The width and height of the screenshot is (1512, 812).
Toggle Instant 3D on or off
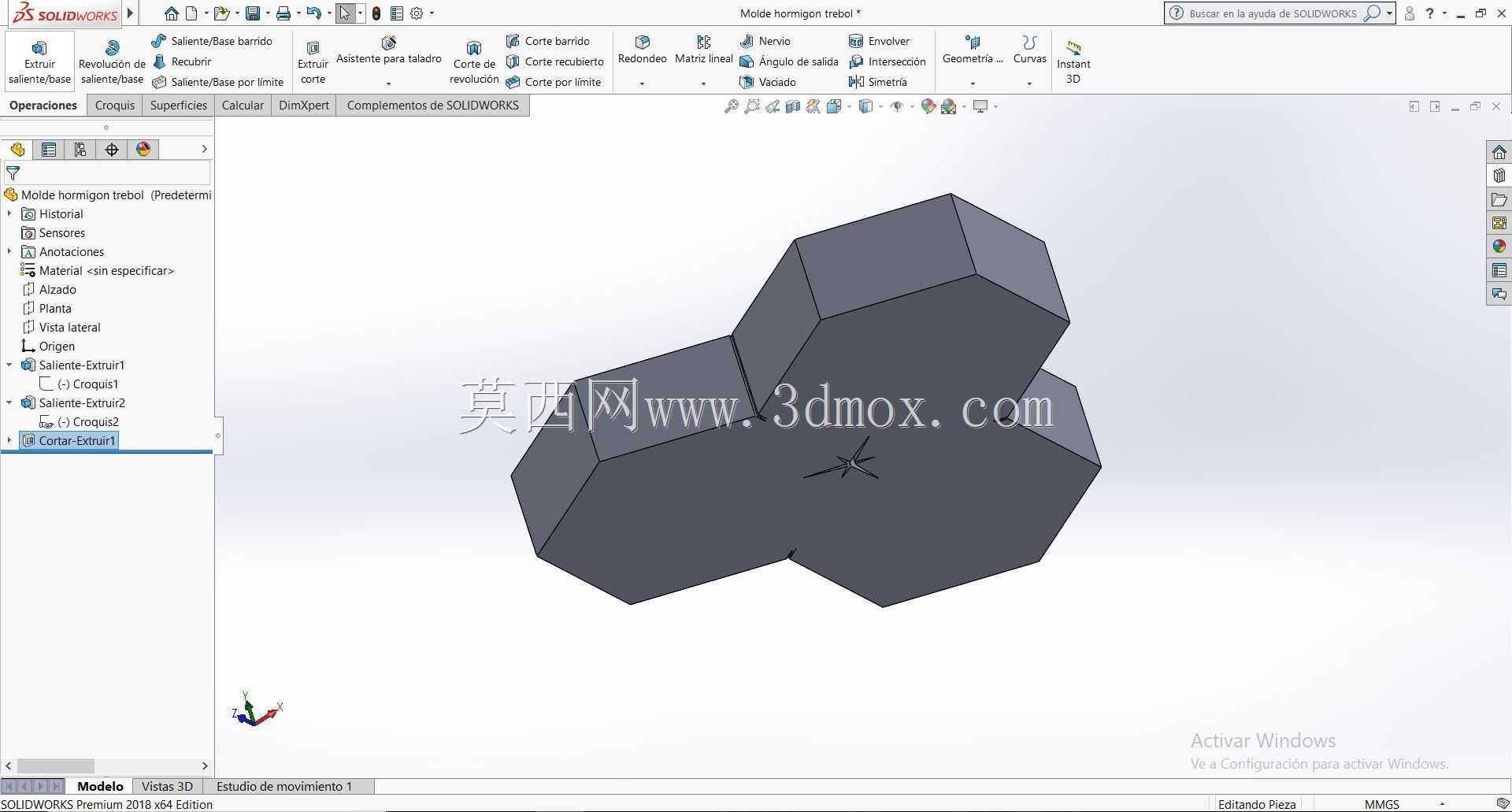(1073, 61)
